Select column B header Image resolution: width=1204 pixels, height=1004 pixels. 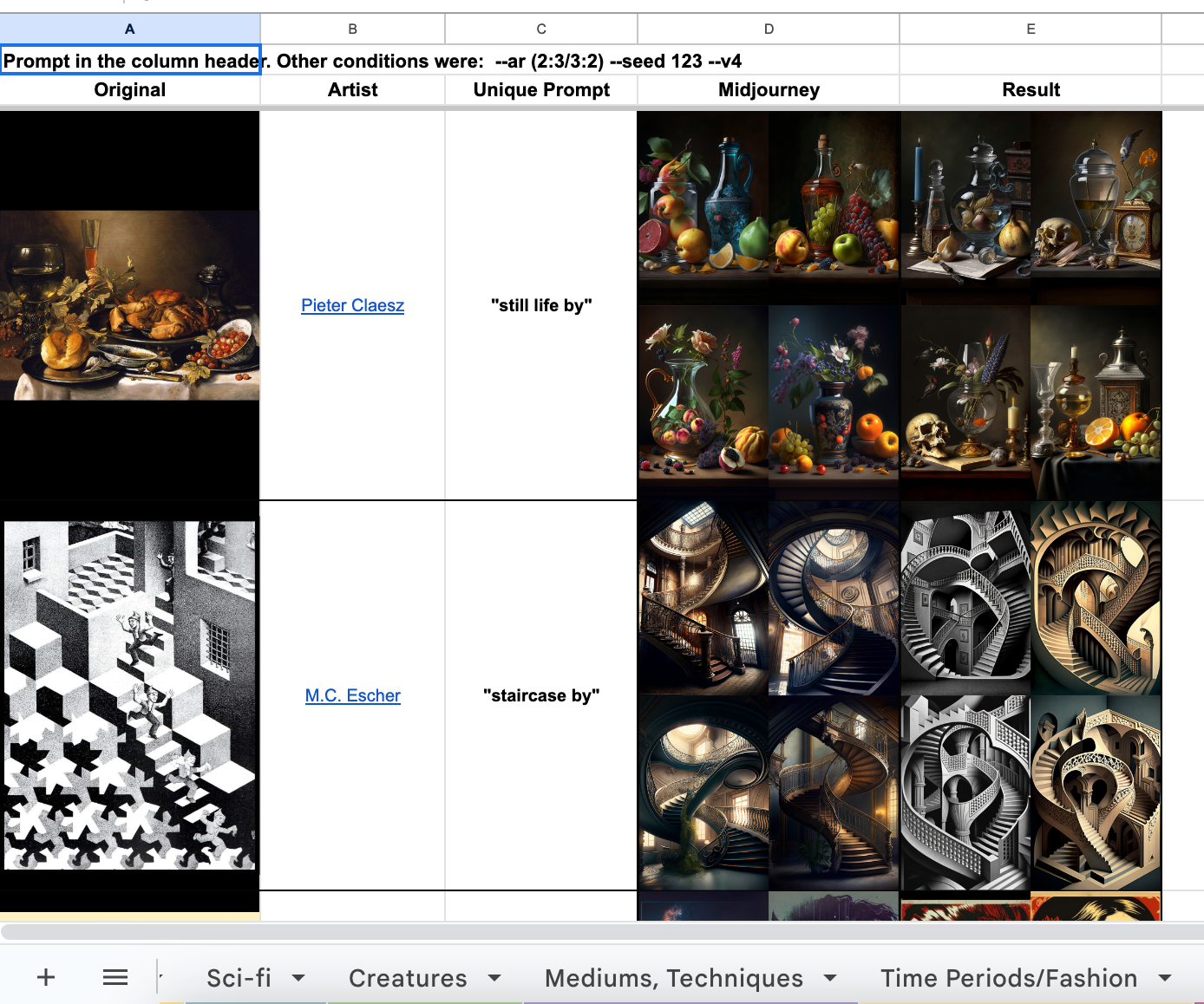[x=352, y=29]
